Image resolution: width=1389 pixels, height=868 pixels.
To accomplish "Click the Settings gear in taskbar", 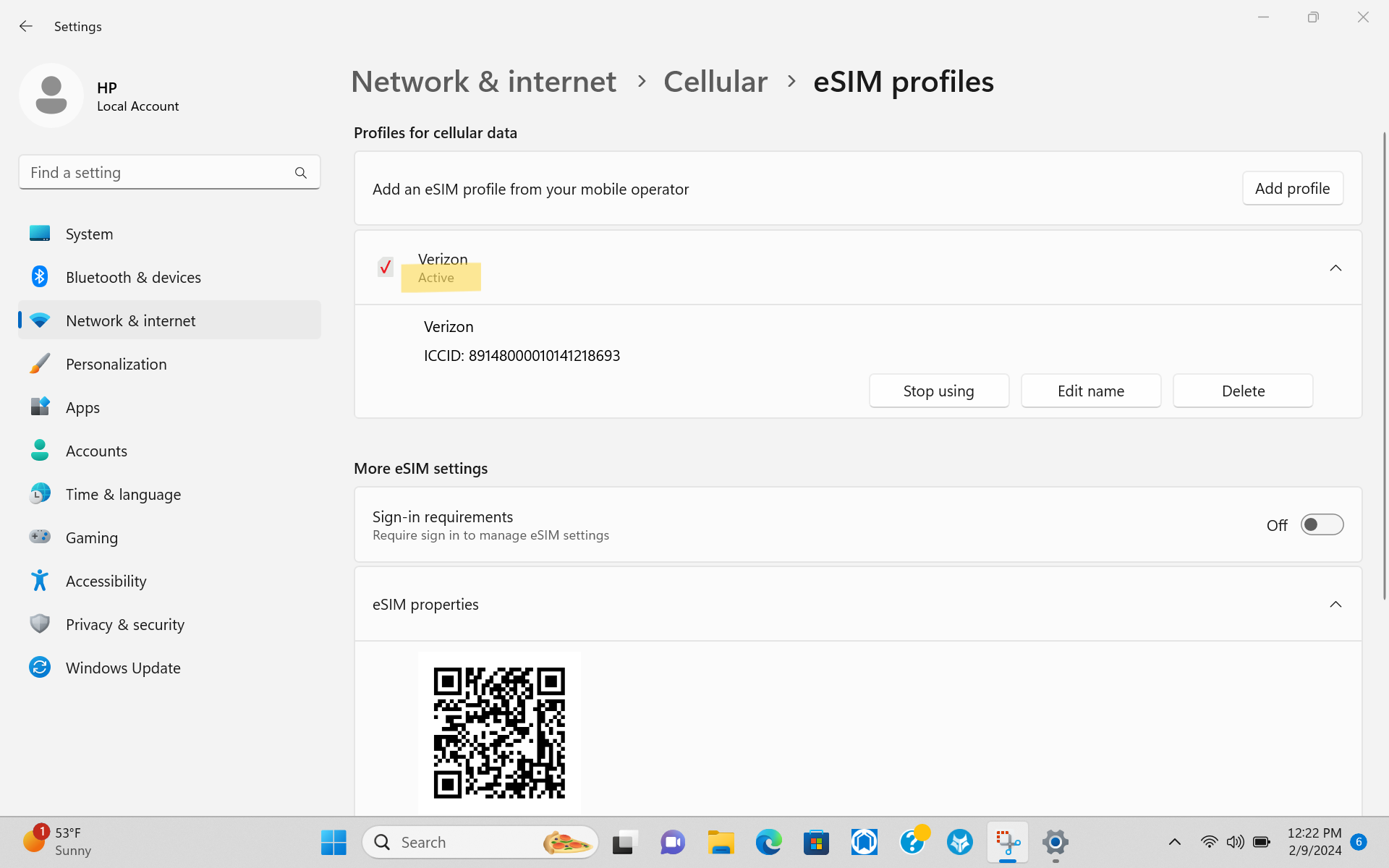I will point(1055,842).
